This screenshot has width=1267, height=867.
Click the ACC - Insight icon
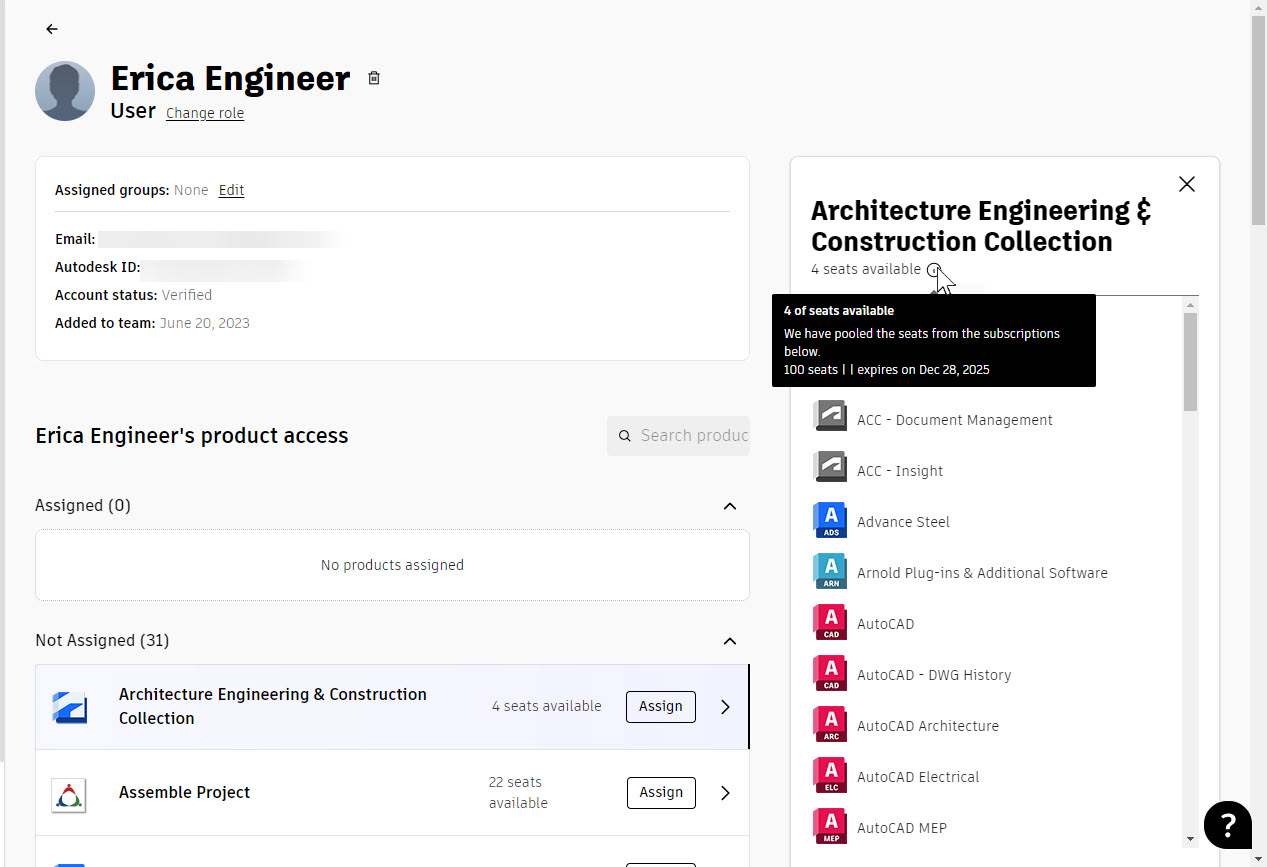point(830,466)
